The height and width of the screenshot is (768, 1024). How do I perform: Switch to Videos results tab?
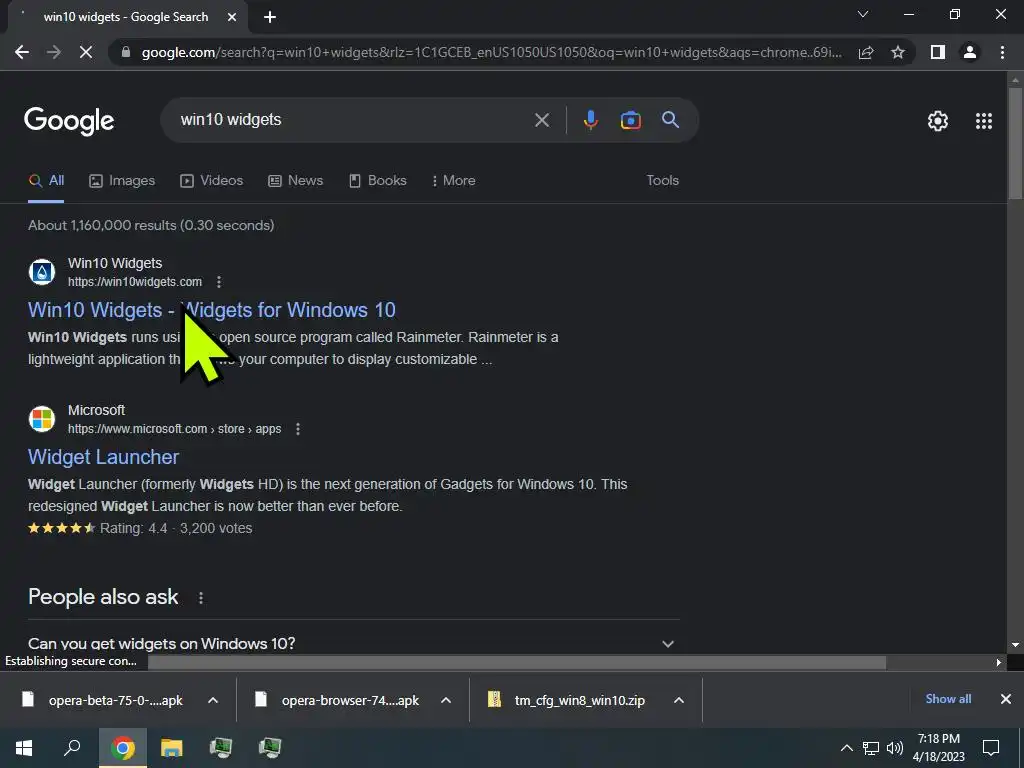point(212,181)
